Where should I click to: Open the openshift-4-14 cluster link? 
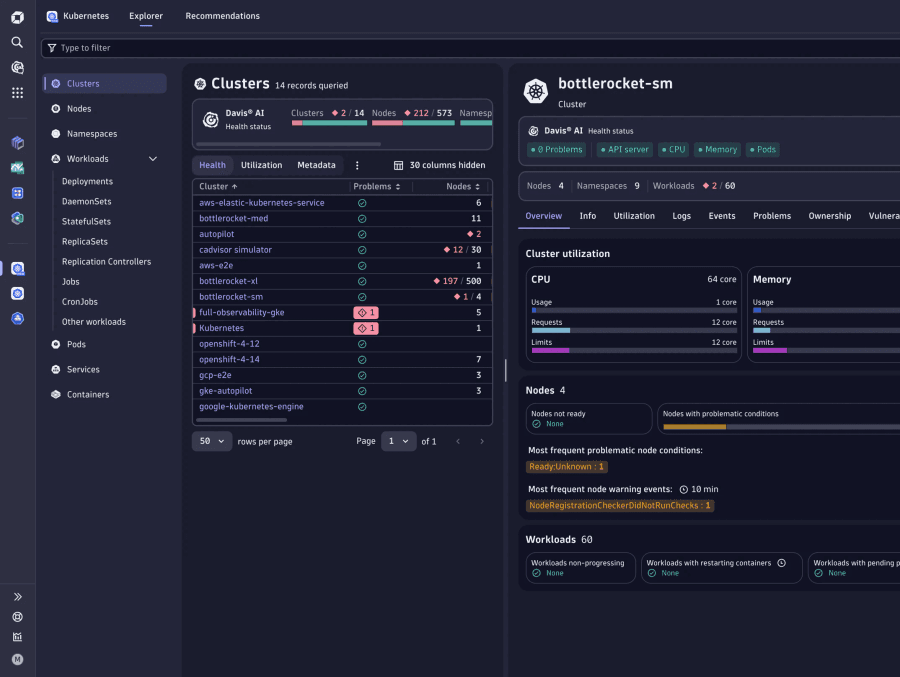[229, 359]
